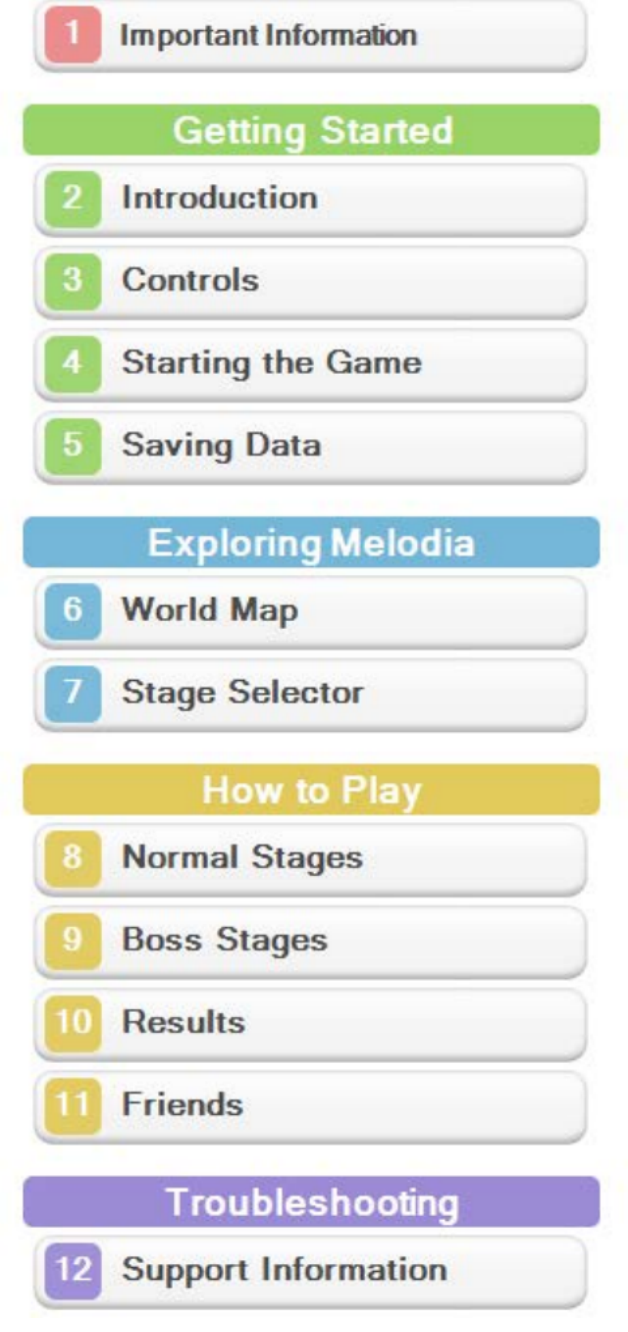Open the World Map page
628x1332 pixels.
209,610
